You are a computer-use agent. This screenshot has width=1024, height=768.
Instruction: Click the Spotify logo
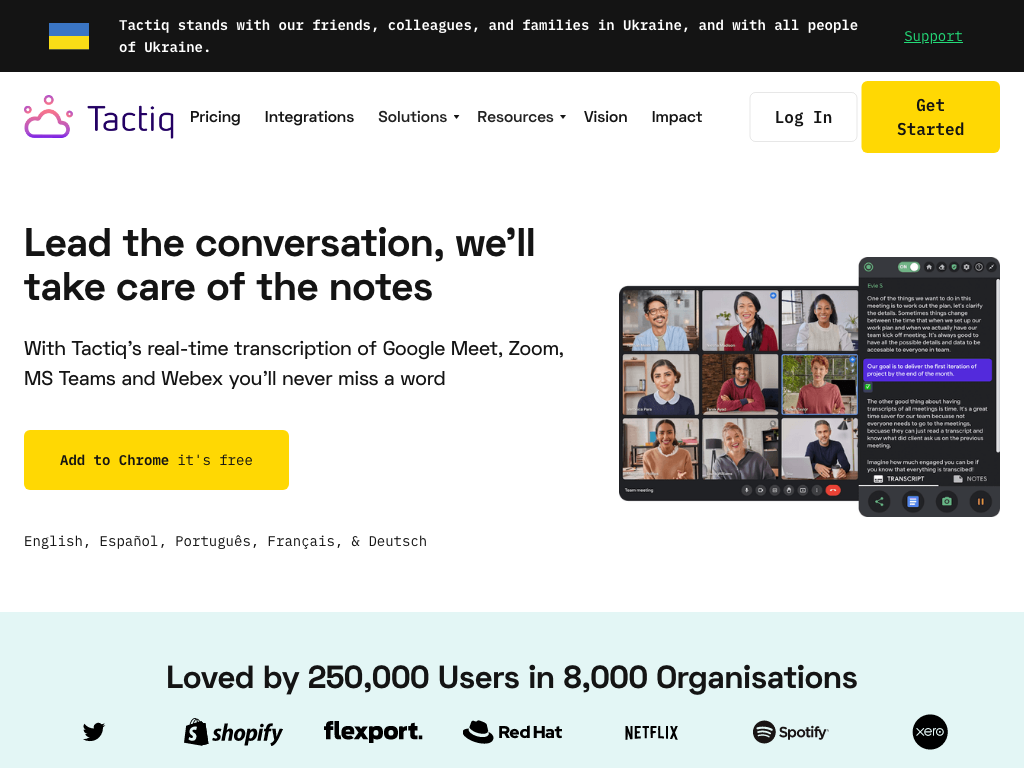[790, 732]
